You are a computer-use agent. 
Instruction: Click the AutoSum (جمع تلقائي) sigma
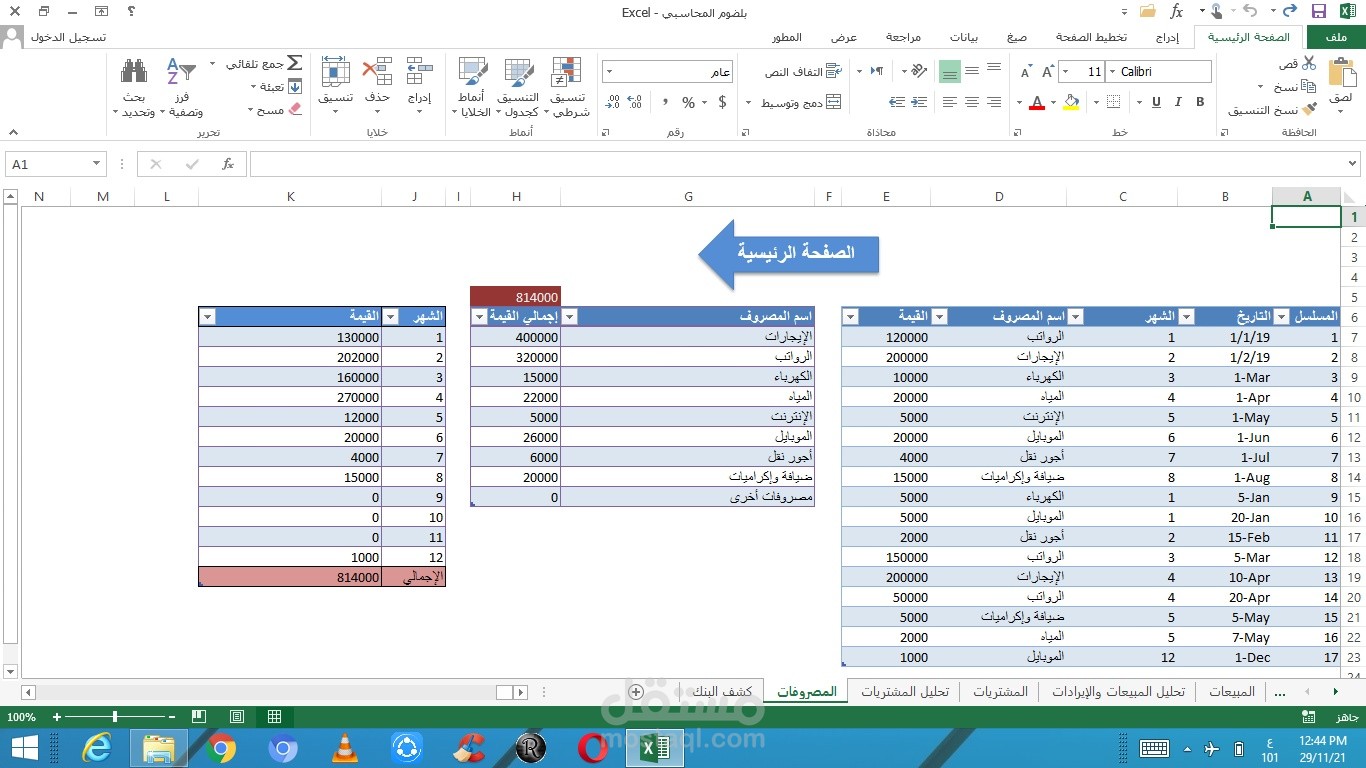[x=294, y=63]
